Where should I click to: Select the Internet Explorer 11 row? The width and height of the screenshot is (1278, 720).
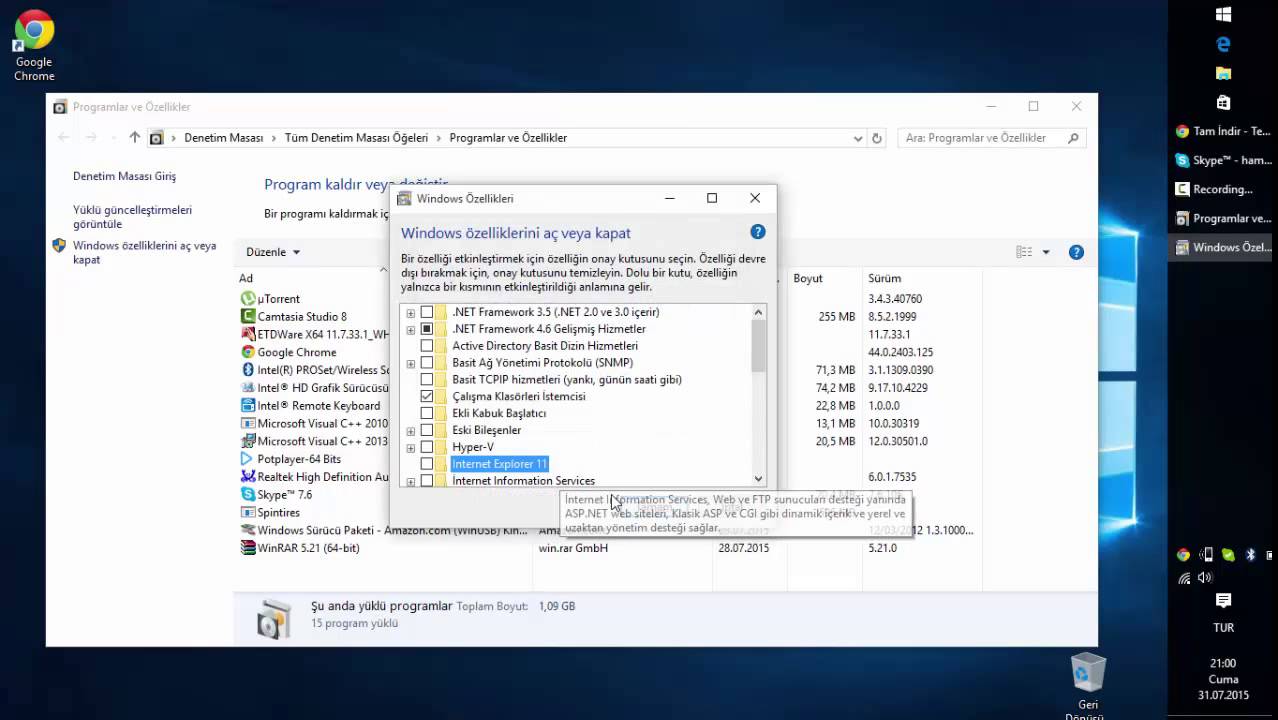(499, 464)
